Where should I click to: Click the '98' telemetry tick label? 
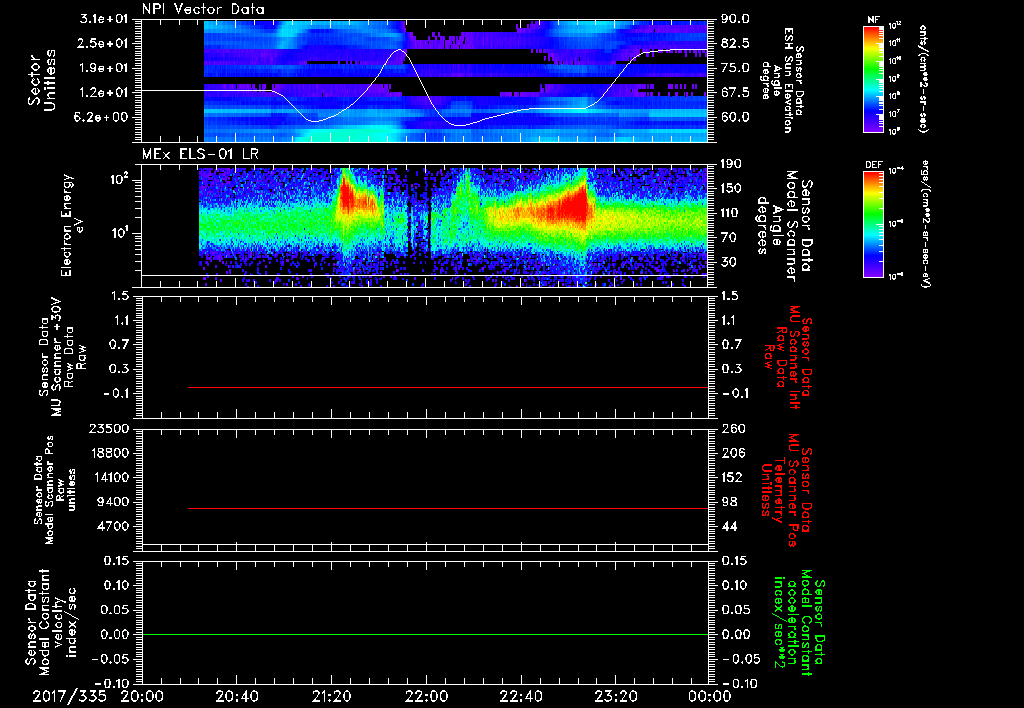pos(728,502)
